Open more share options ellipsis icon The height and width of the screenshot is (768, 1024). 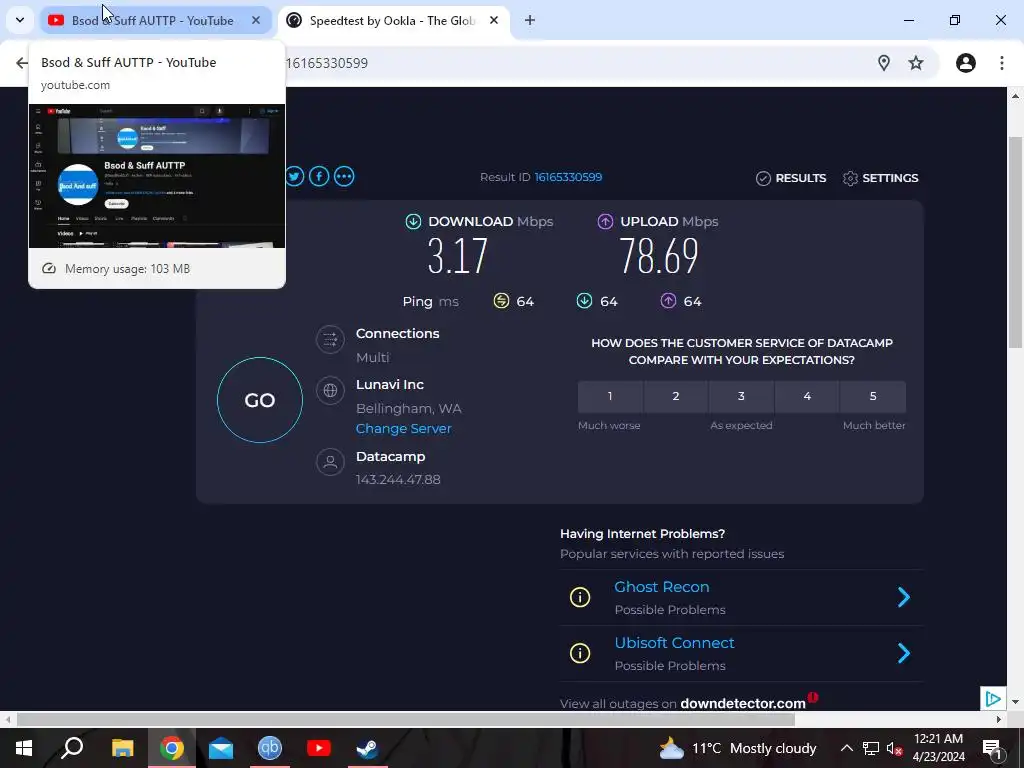344,176
